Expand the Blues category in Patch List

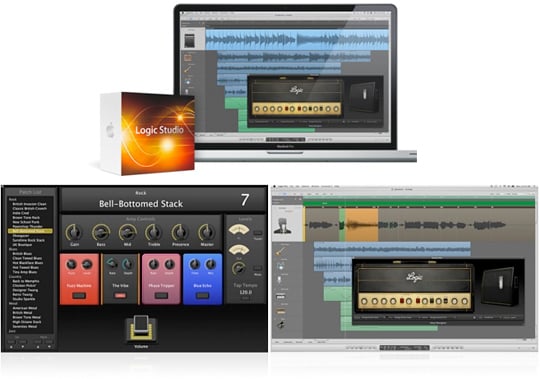tap(13, 249)
